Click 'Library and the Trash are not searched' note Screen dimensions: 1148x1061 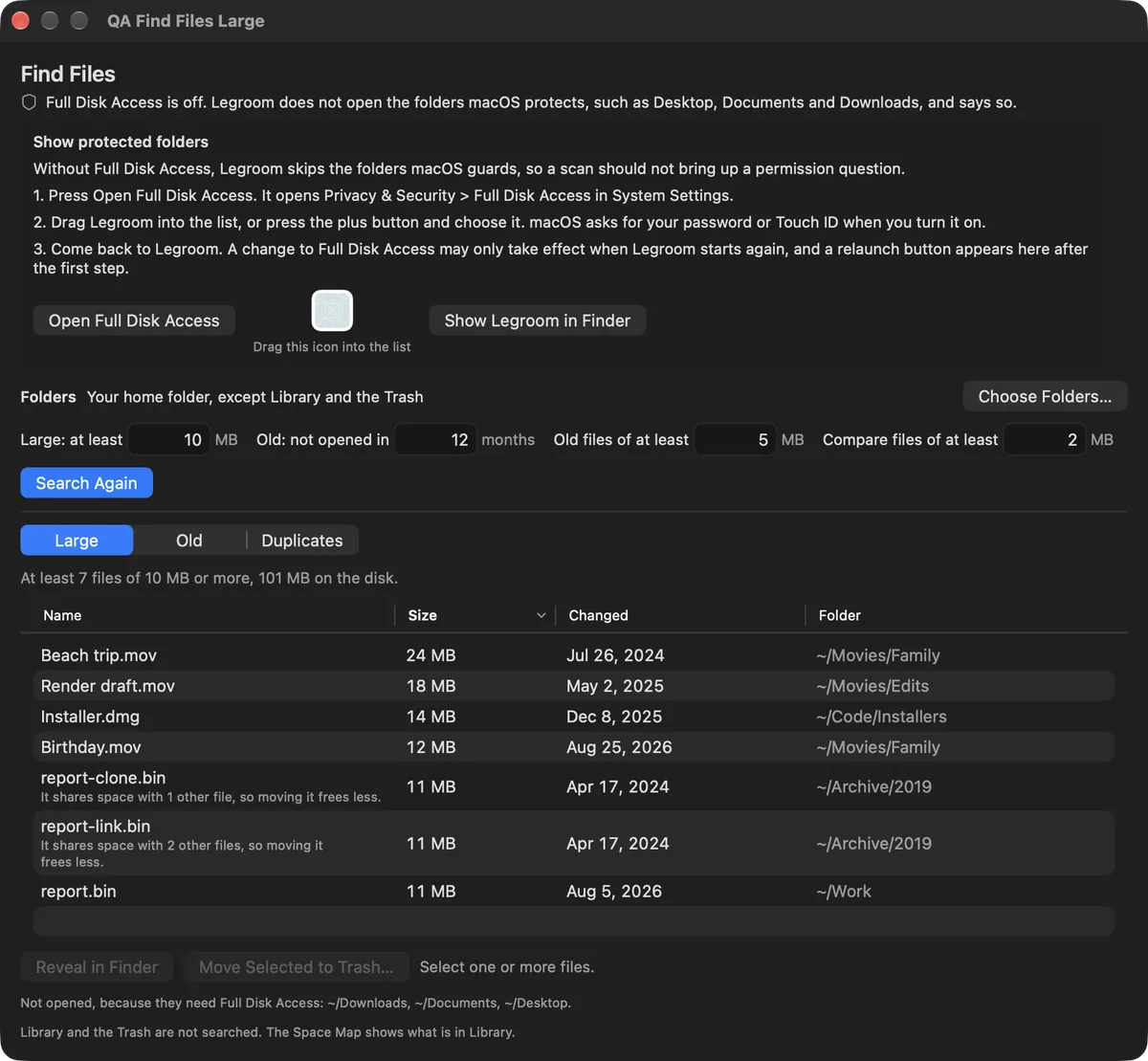pos(268,1032)
